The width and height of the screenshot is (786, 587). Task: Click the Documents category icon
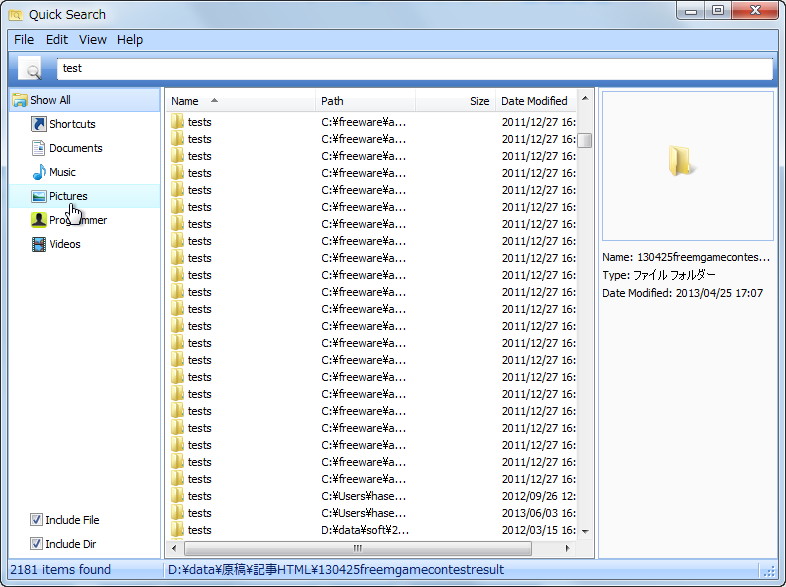click(39, 148)
